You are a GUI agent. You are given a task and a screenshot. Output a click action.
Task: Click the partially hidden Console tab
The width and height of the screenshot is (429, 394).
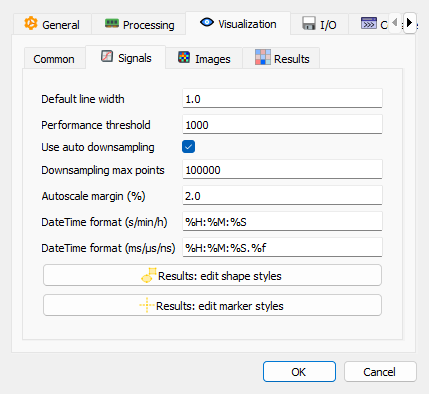(368, 24)
